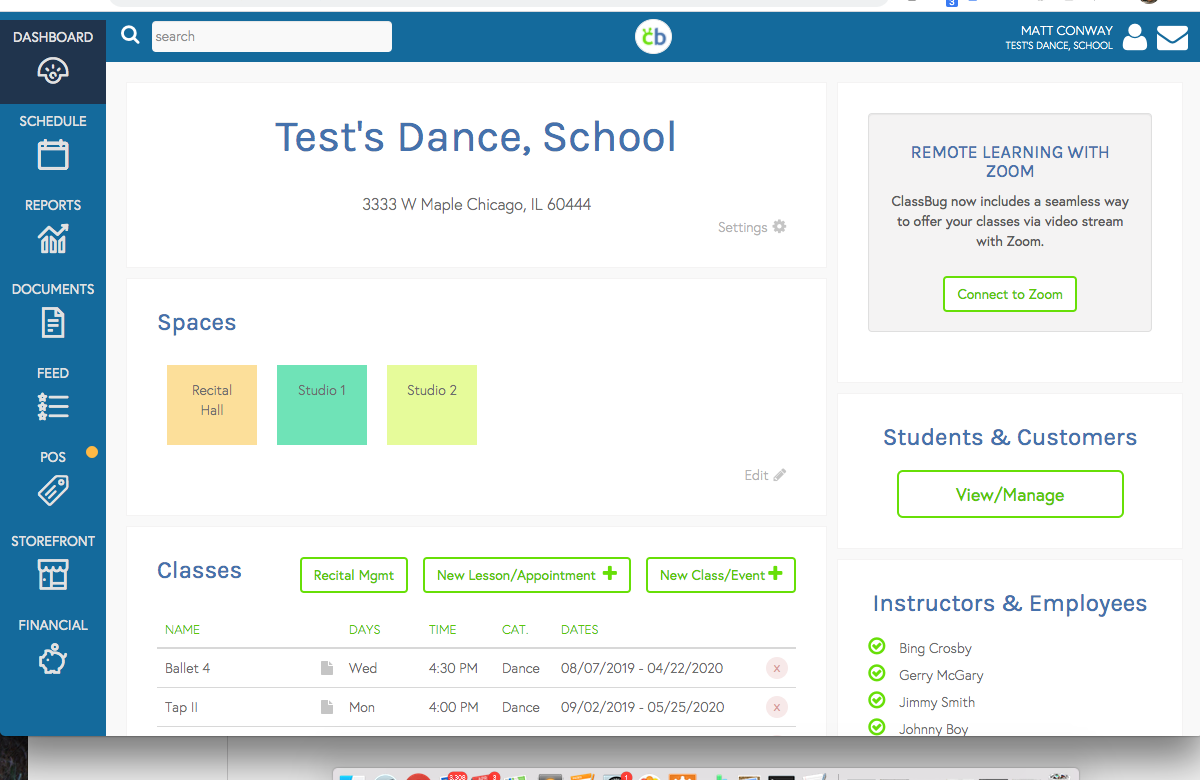
Task: Open Reports chart icon in sidebar
Action: [53, 239]
